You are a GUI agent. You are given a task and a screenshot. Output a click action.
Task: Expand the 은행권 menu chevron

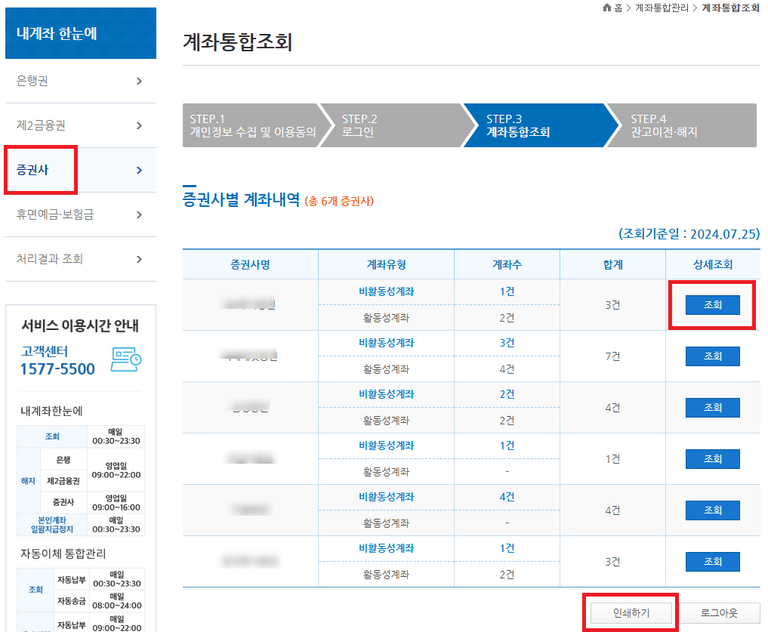click(x=139, y=81)
